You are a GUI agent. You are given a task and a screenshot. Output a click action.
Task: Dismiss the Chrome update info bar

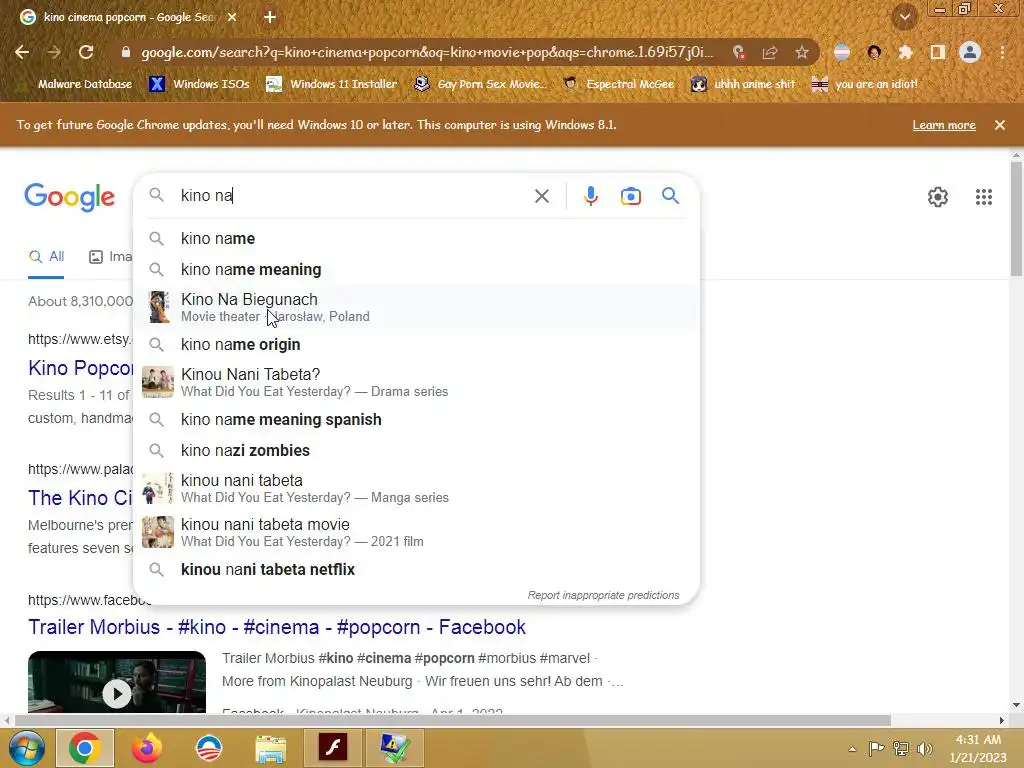click(1000, 125)
